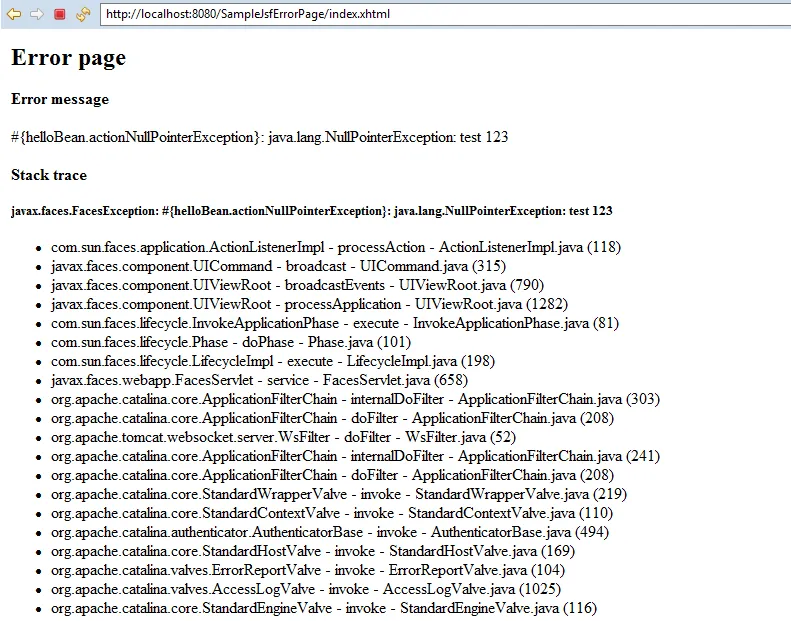
Task: Click the AuthenticatorBase invoke stack entry
Action: pos(330,532)
